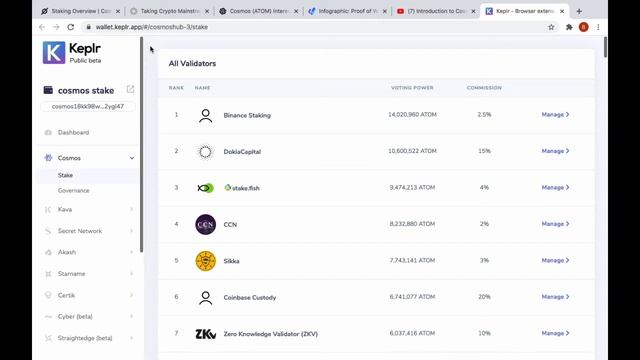Click the Straightedge (beta) icon
The image size is (640, 360).
pyautogui.click(x=48, y=338)
